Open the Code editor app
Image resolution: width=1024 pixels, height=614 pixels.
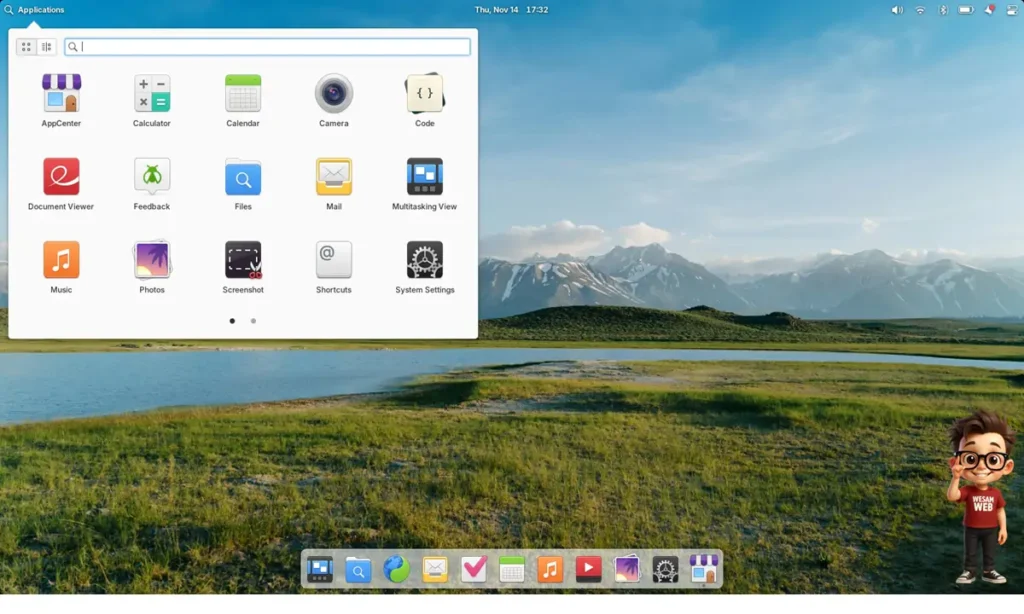[425, 94]
